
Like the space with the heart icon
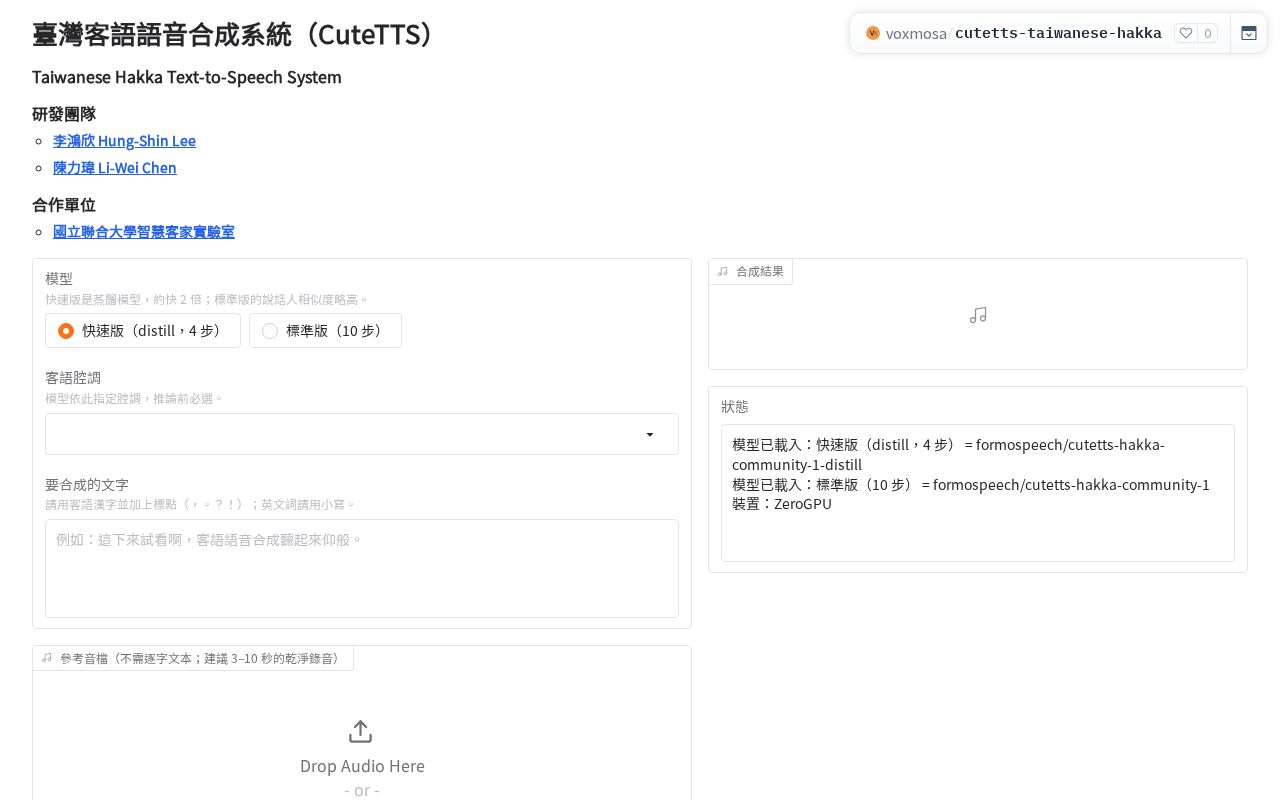coord(1186,33)
